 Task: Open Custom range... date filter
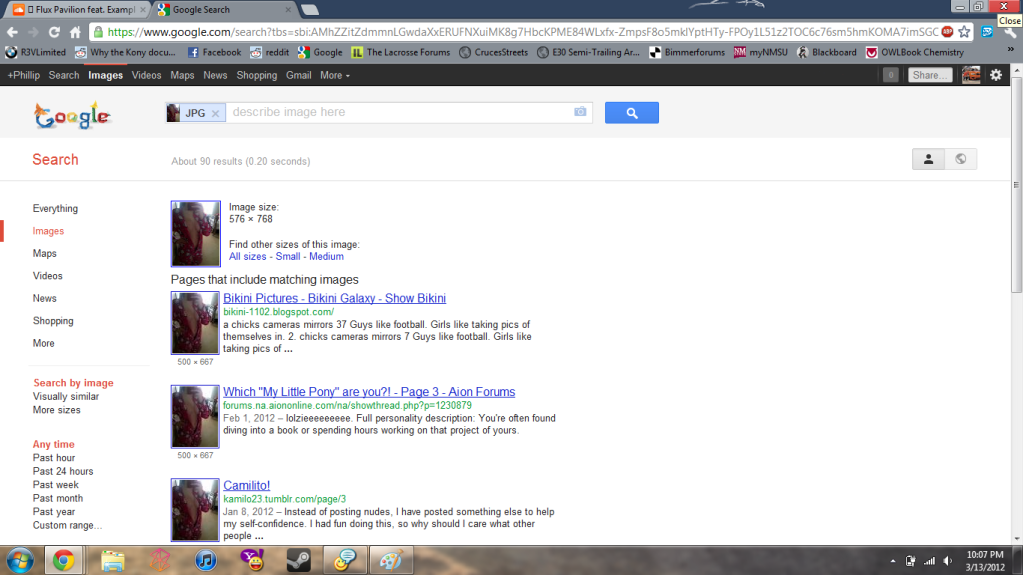point(67,525)
